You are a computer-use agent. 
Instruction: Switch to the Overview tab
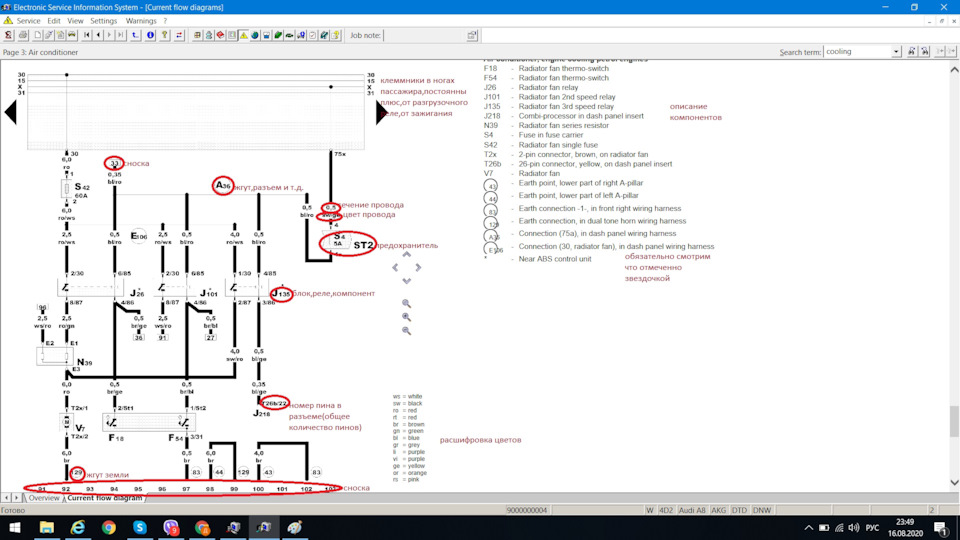[x=44, y=497]
